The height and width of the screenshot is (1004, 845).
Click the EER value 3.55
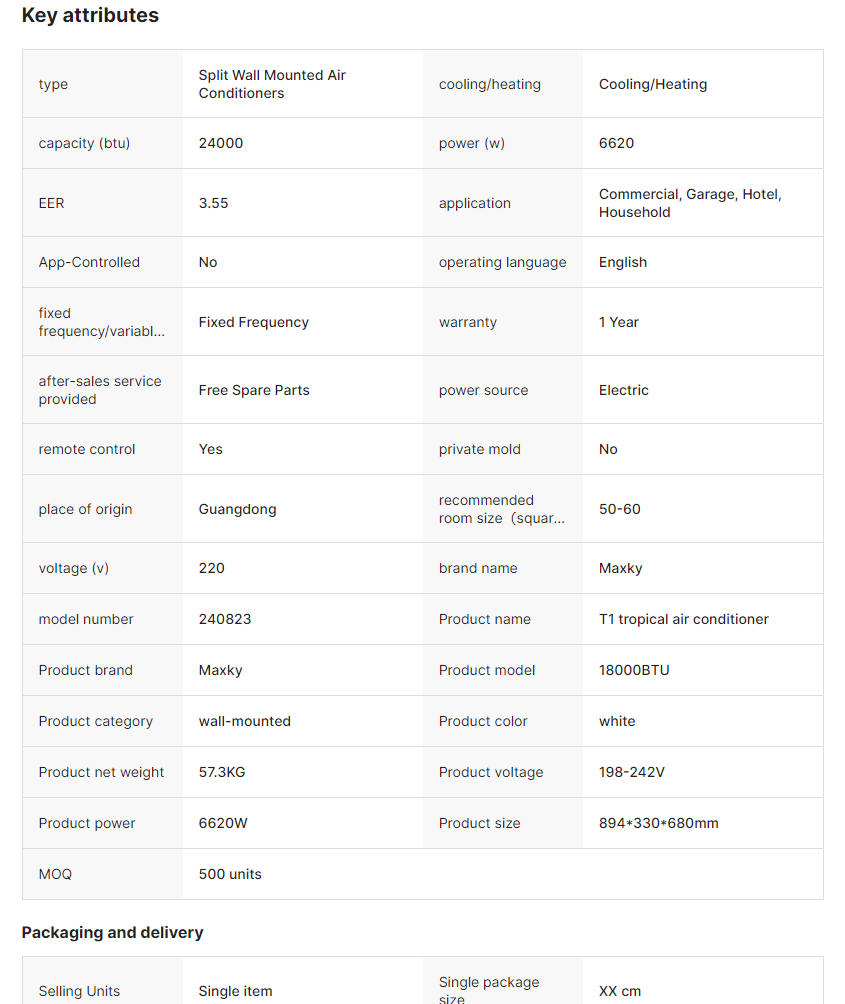tap(214, 203)
